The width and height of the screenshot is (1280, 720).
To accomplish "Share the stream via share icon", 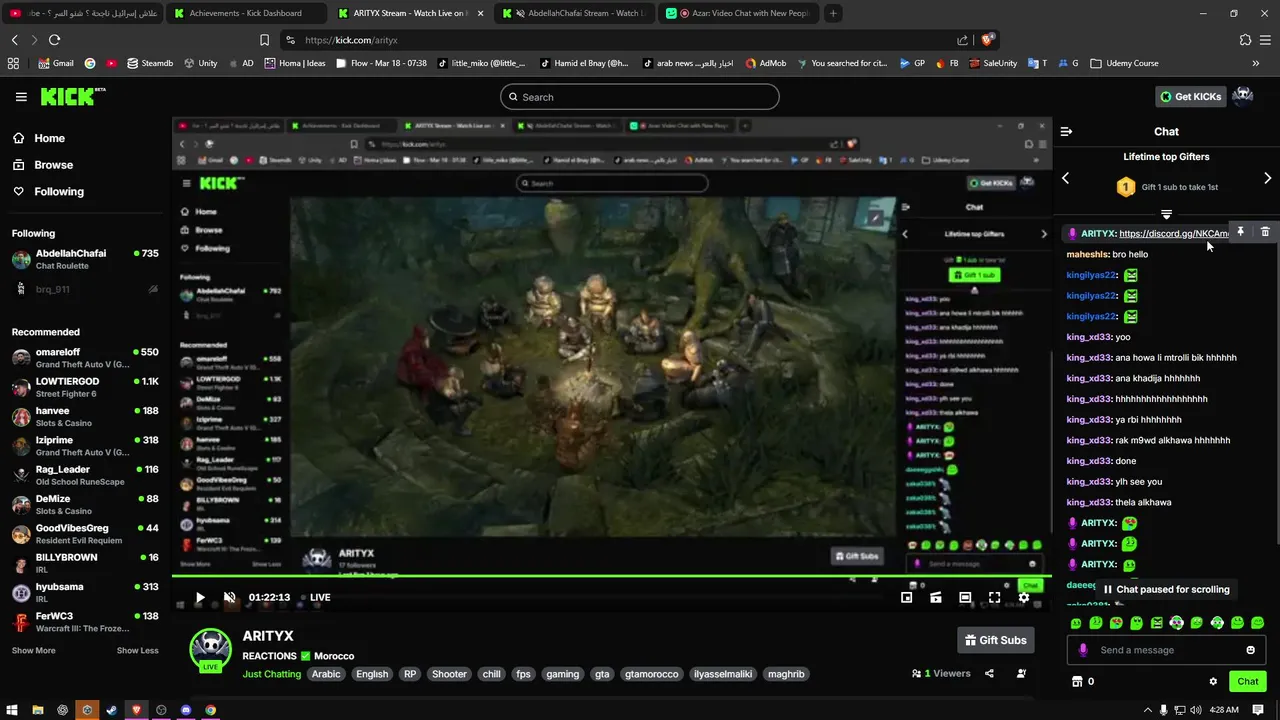I will [989, 674].
